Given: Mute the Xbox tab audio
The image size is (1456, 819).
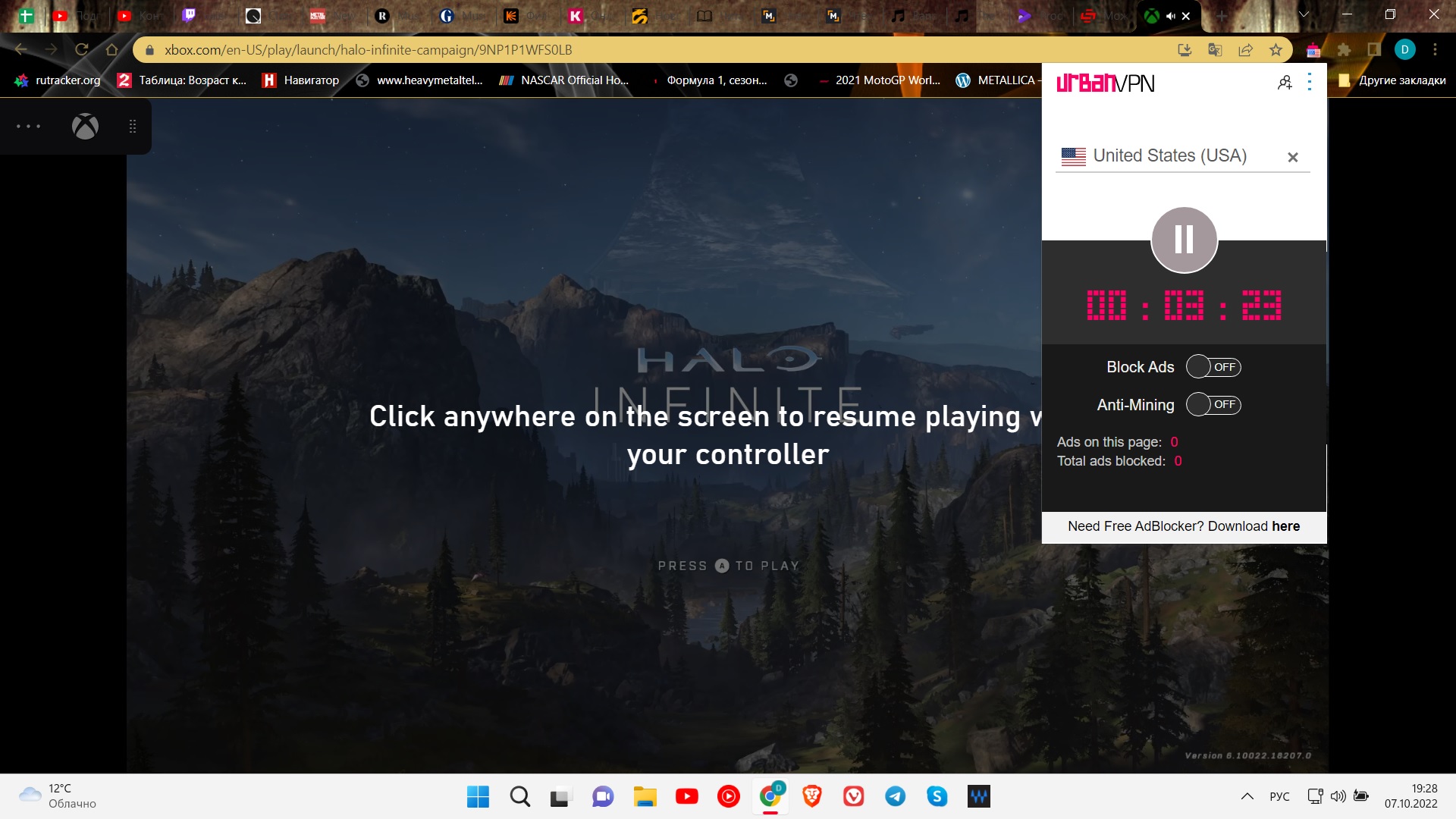Looking at the screenshot, I should (x=1170, y=16).
